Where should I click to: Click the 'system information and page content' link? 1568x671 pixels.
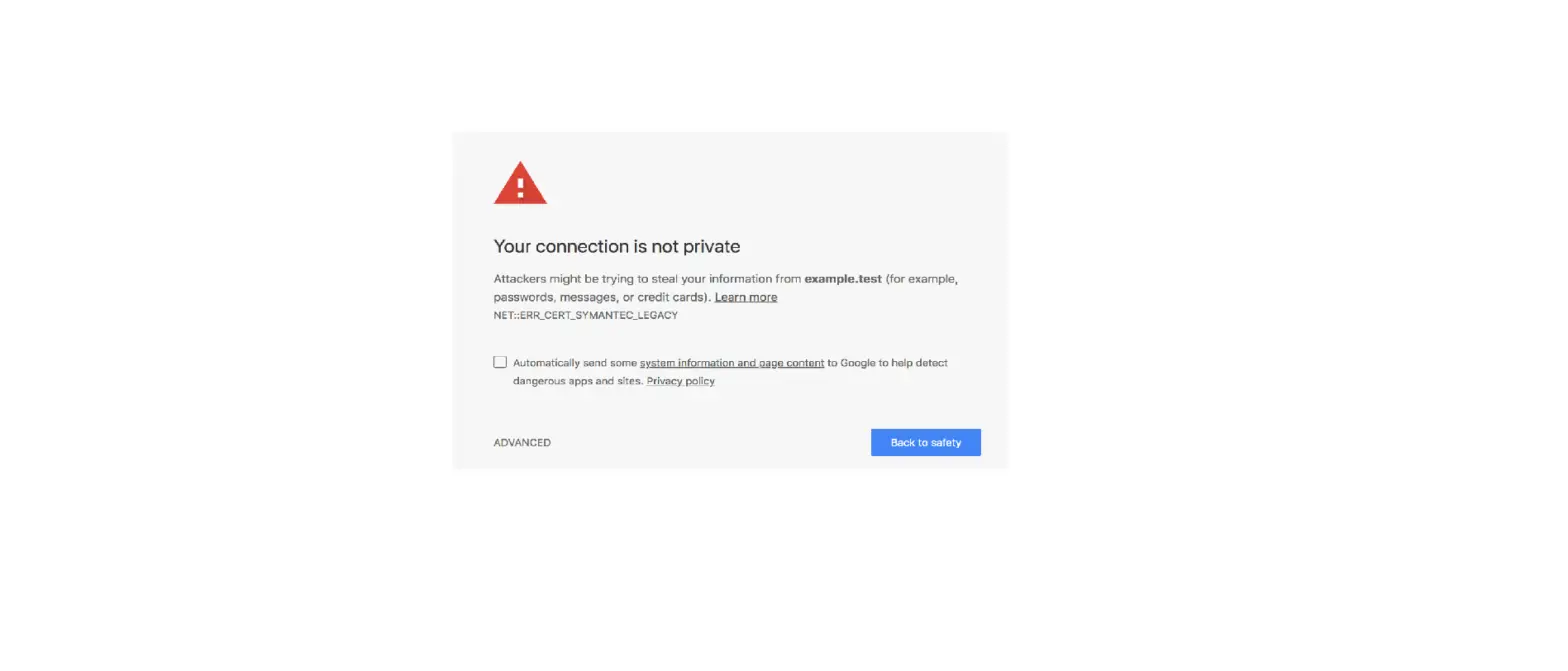(x=732, y=362)
